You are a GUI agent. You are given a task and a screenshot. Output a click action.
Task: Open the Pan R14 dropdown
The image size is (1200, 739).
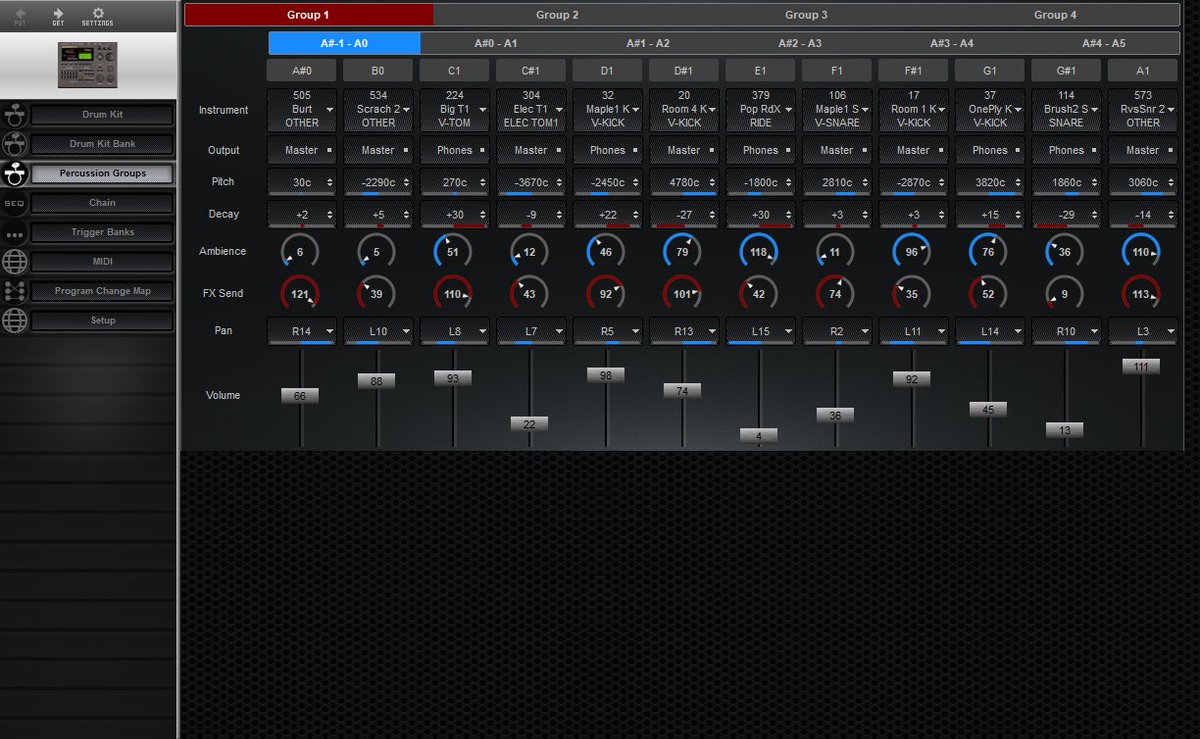[302, 330]
